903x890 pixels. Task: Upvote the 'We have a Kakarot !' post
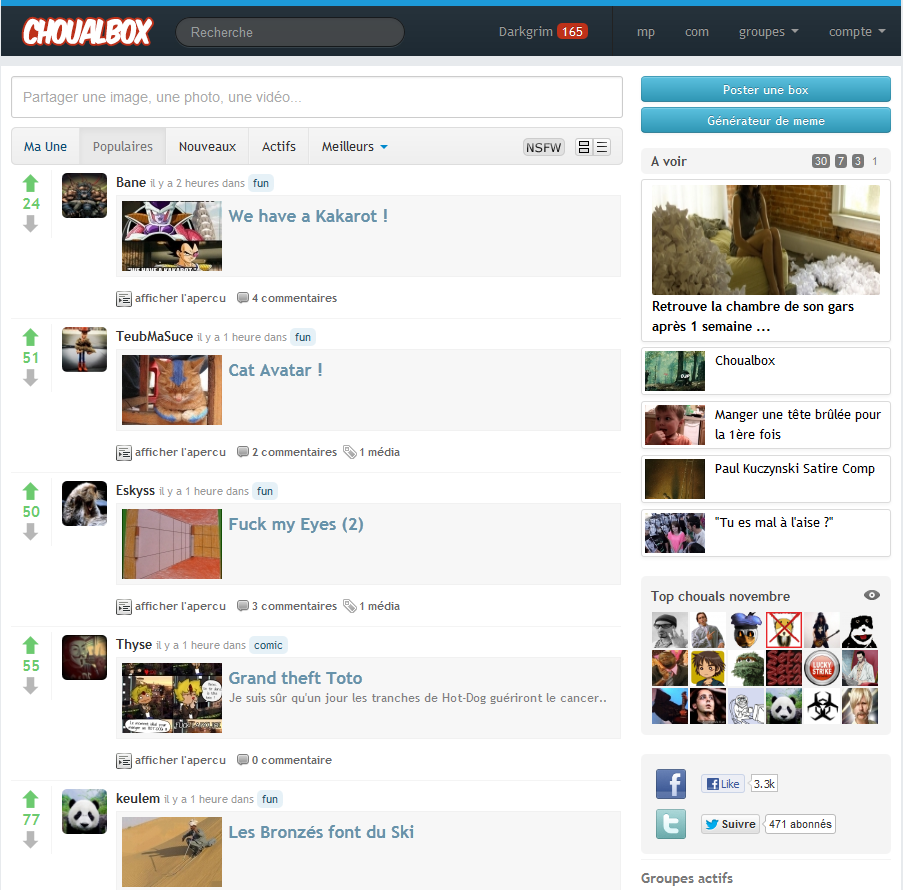(30, 183)
